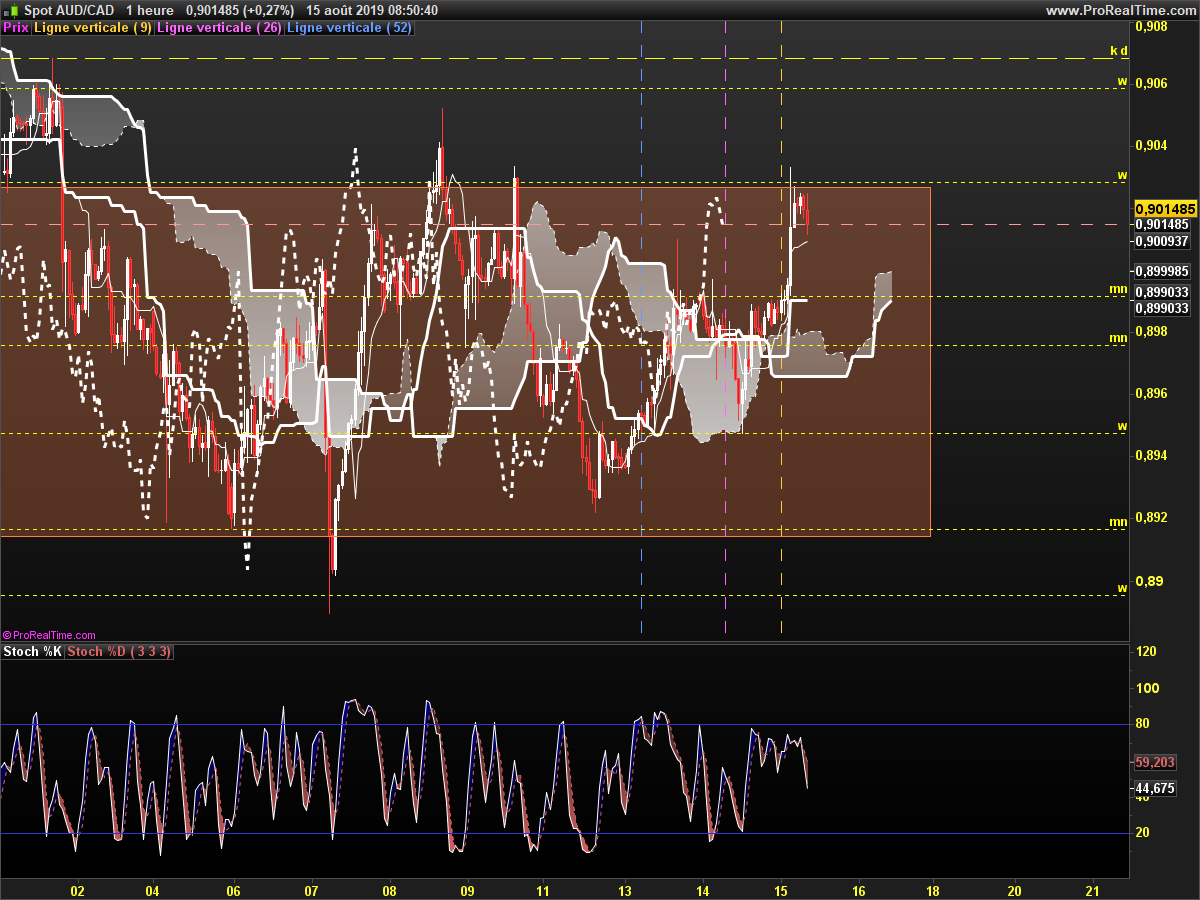Select the Ligne verticale (52) label
The image size is (1200, 900).
pyautogui.click(x=349, y=28)
